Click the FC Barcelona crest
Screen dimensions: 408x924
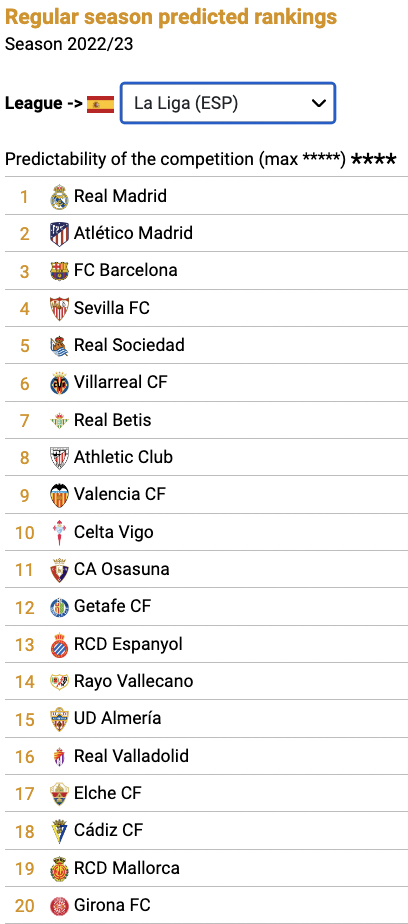[60, 270]
